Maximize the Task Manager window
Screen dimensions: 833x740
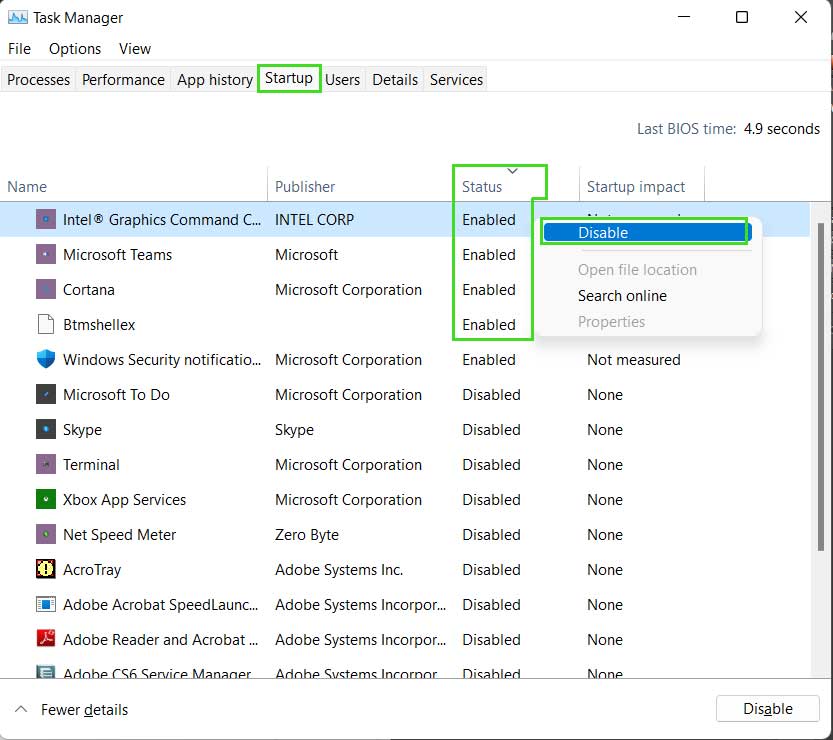pos(742,17)
